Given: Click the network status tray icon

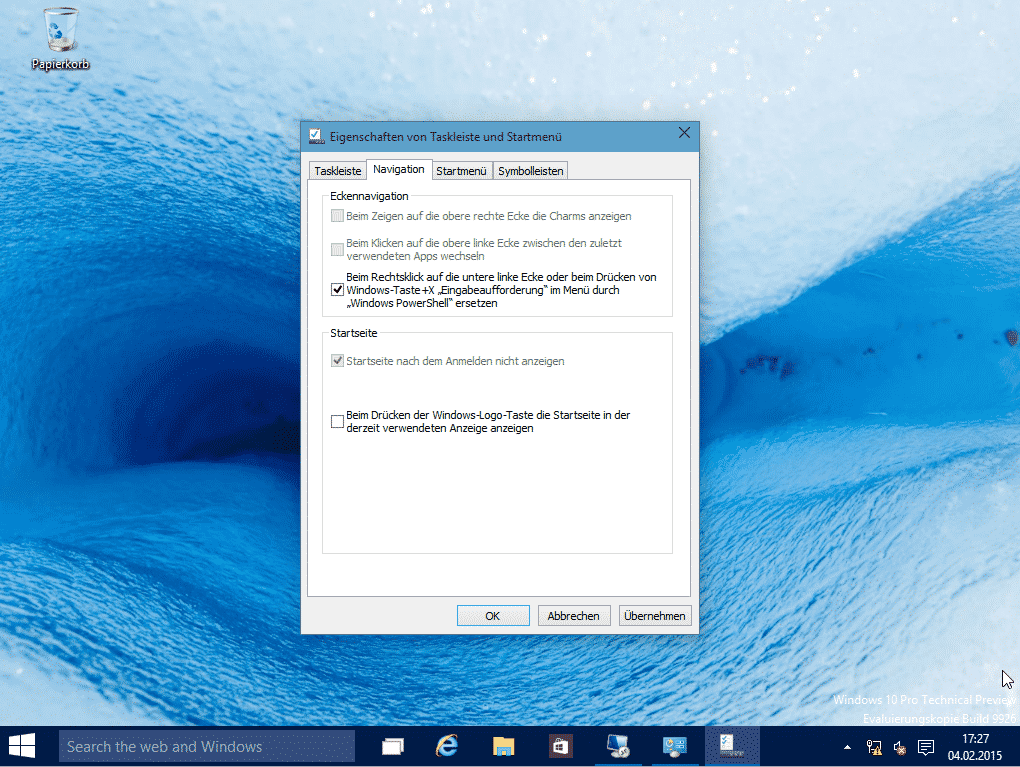Looking at the screenshot, I should (874, 747).
